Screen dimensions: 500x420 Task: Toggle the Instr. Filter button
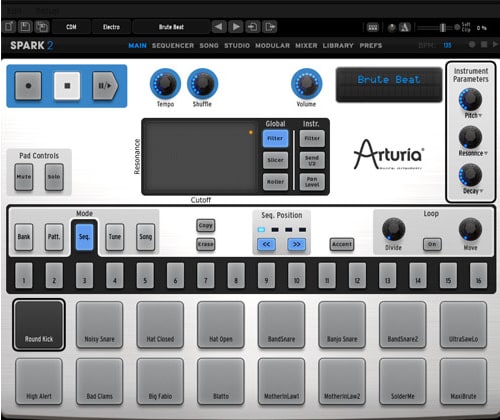pyautogui.click(x=312, y=138)
